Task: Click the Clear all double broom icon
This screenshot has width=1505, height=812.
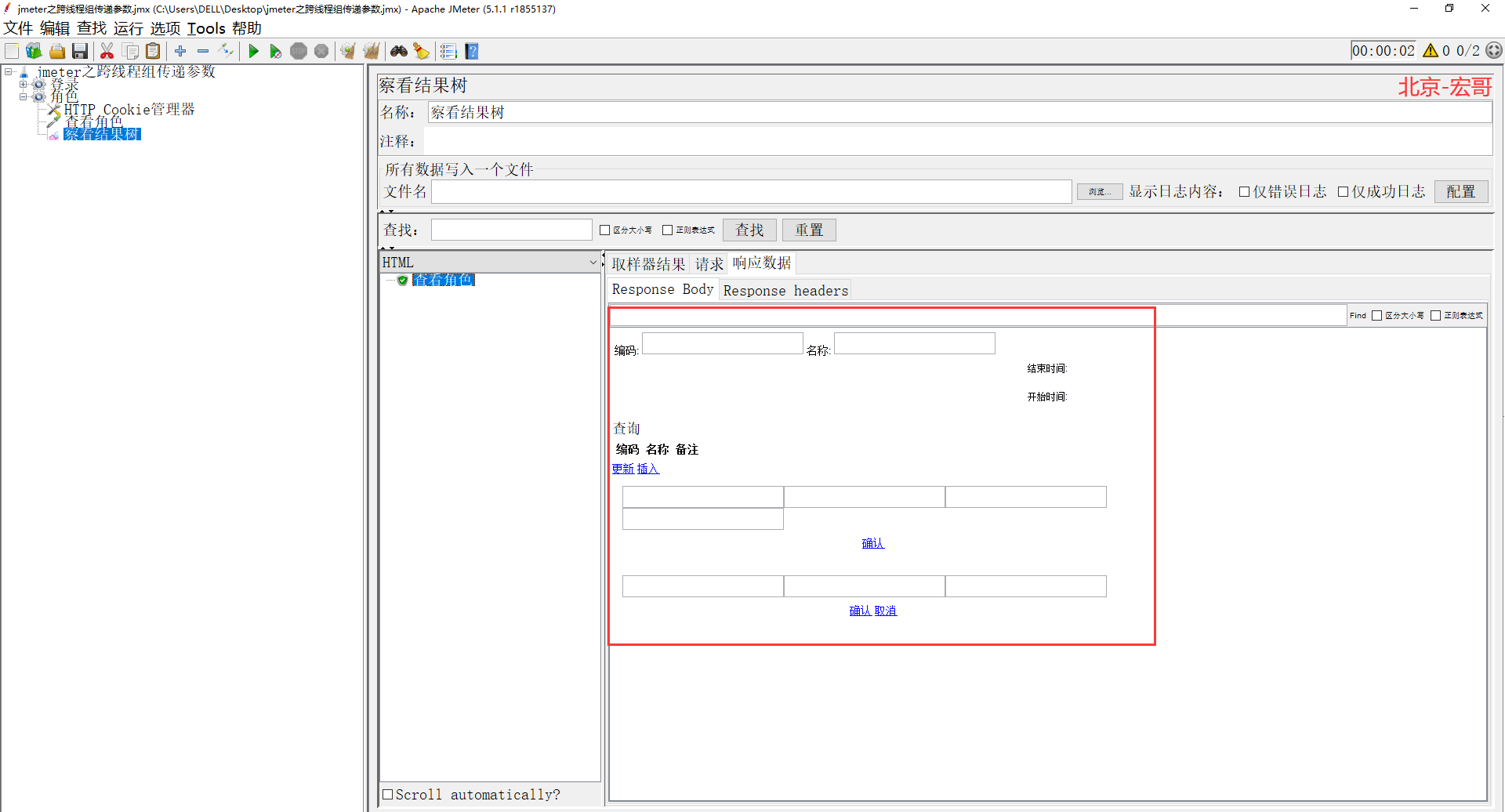Action: click(372, 52)
